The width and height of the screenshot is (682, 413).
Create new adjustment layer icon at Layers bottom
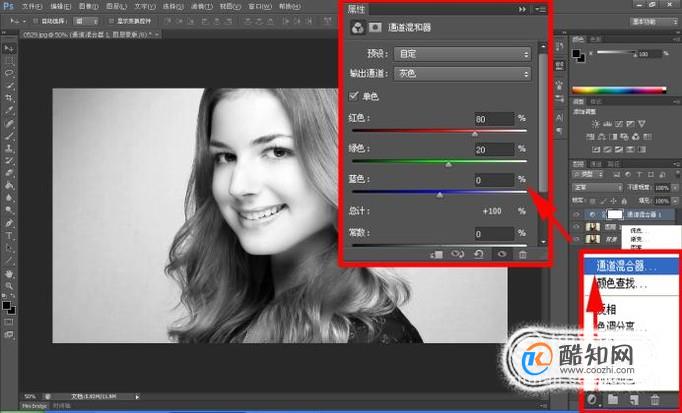click(592, 399)
